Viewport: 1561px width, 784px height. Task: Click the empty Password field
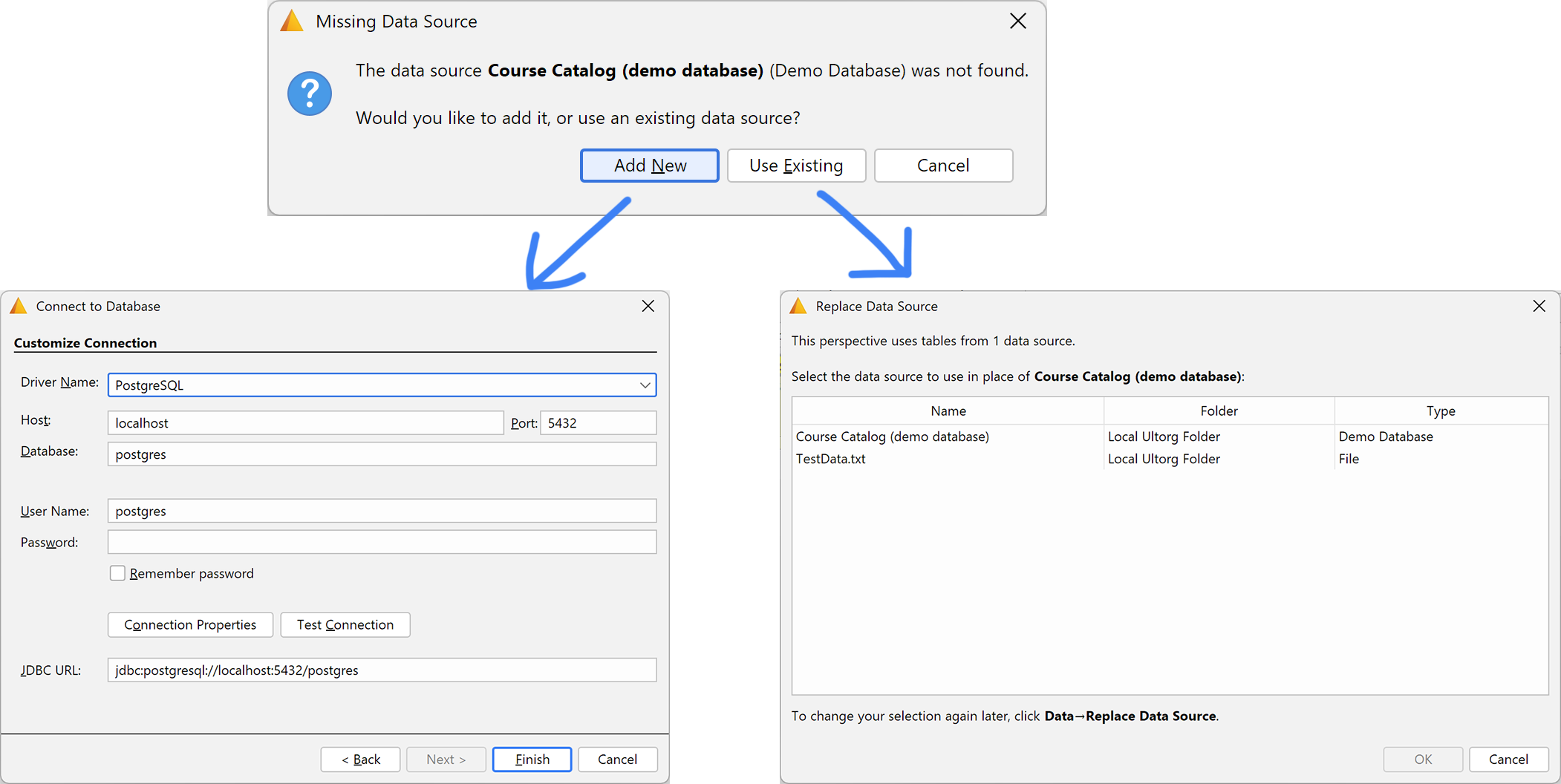(382, 542)
